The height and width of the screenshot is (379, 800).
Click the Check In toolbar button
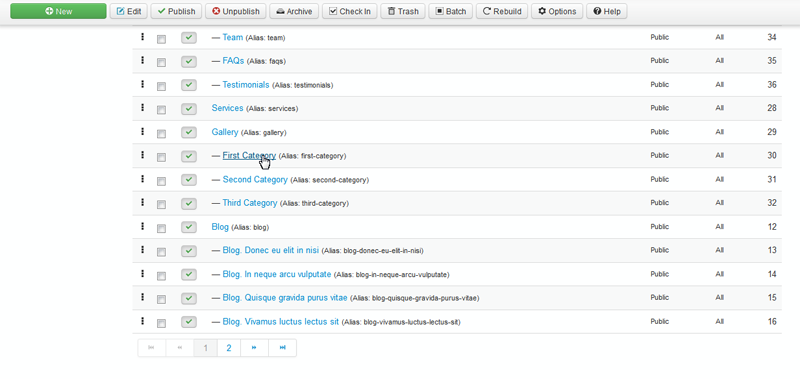pyautogui.click(x=350, y=11)
